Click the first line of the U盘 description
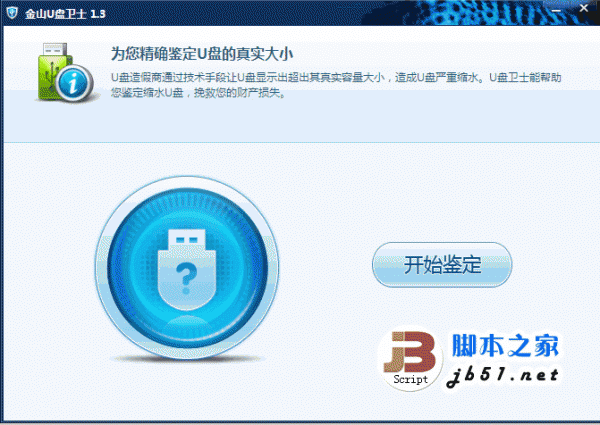This screenshot has width=600, height=425. click(x=336, y=78)
